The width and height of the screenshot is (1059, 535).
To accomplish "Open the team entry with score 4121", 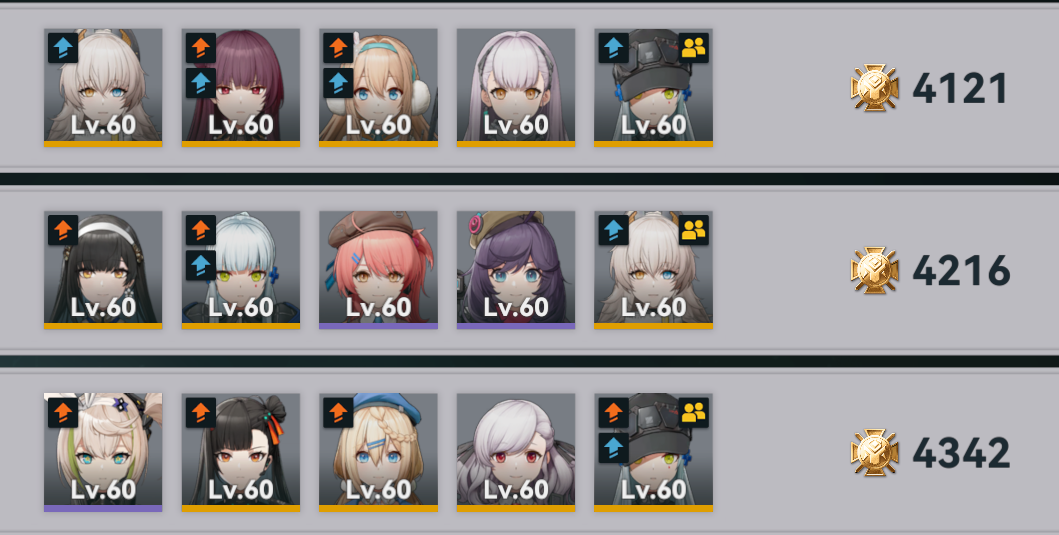I will tap(530, 88).
